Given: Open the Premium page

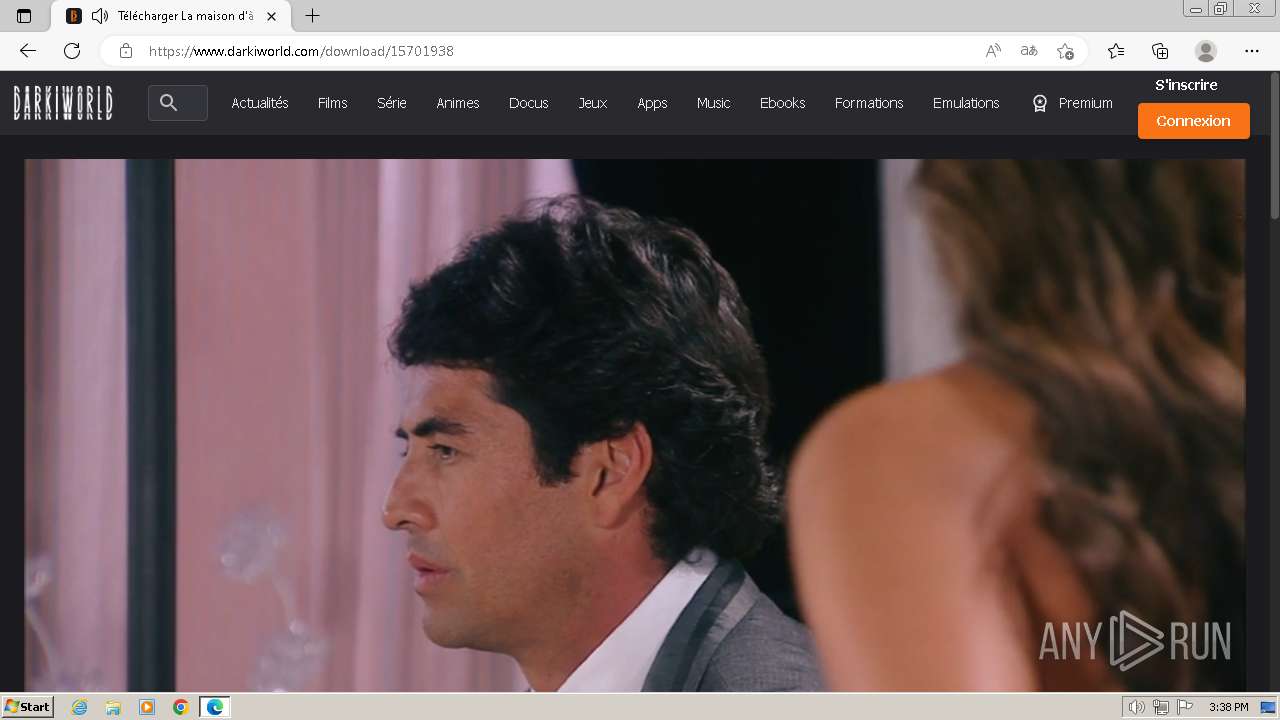Looking at the screenshot, I should coord(1072,103).
